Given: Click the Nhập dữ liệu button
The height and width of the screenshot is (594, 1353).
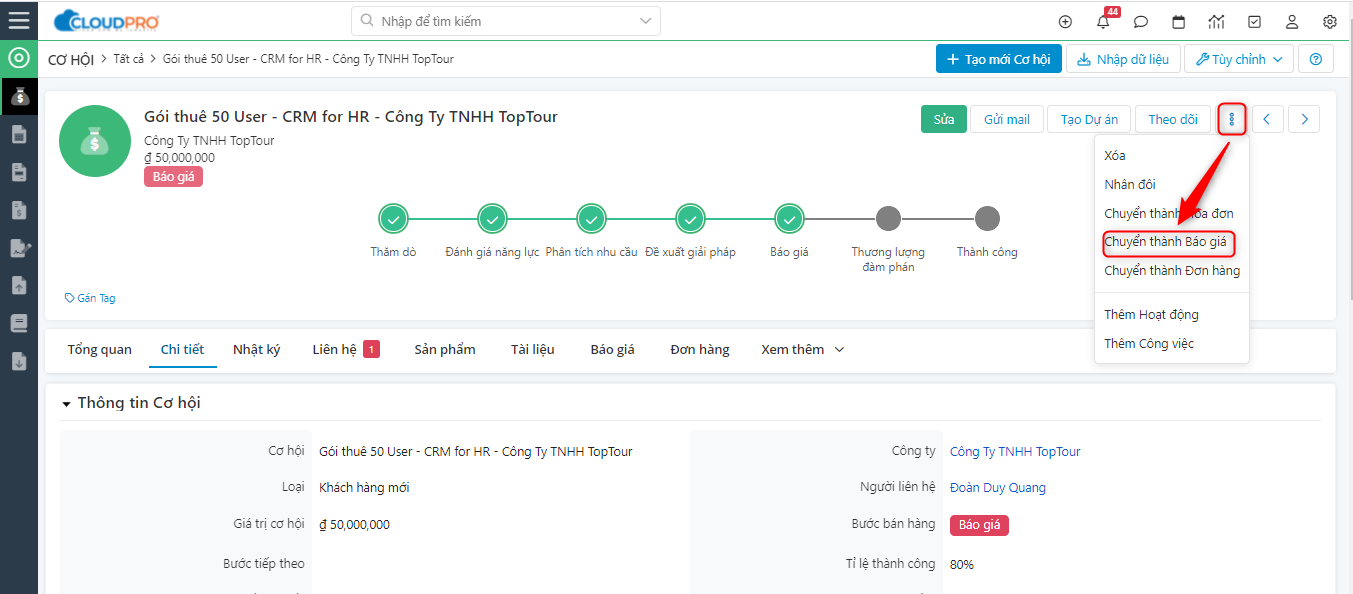Looking at the screenshot, I should [x=1124, y=59].
